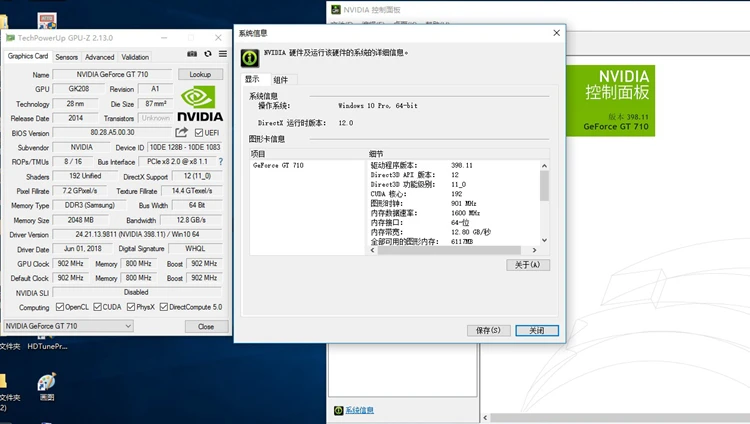Click the Close button in GPU-Z

tap(206, 326)
